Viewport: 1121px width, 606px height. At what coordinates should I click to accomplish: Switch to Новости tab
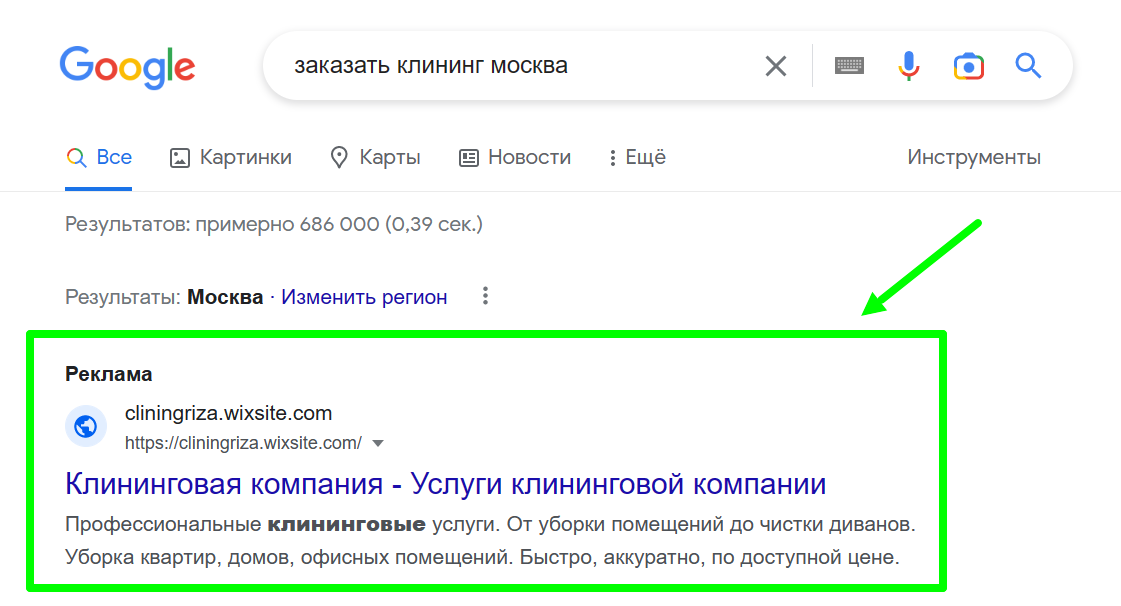(x=515, y=157)
